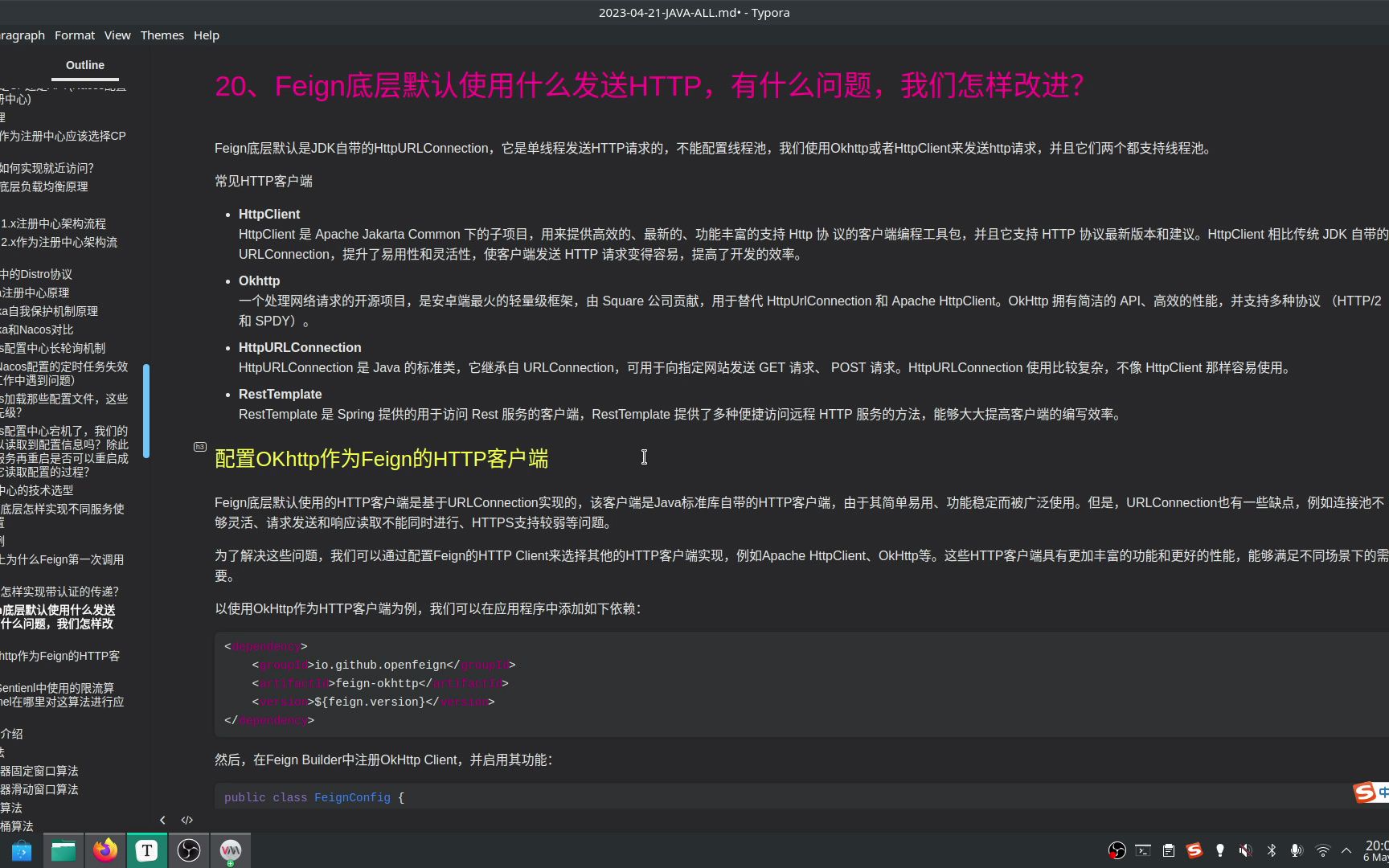Go to outline item '注册中心原理'
Viewport: 1389px width, 868px height.
[x=35, y=293]
